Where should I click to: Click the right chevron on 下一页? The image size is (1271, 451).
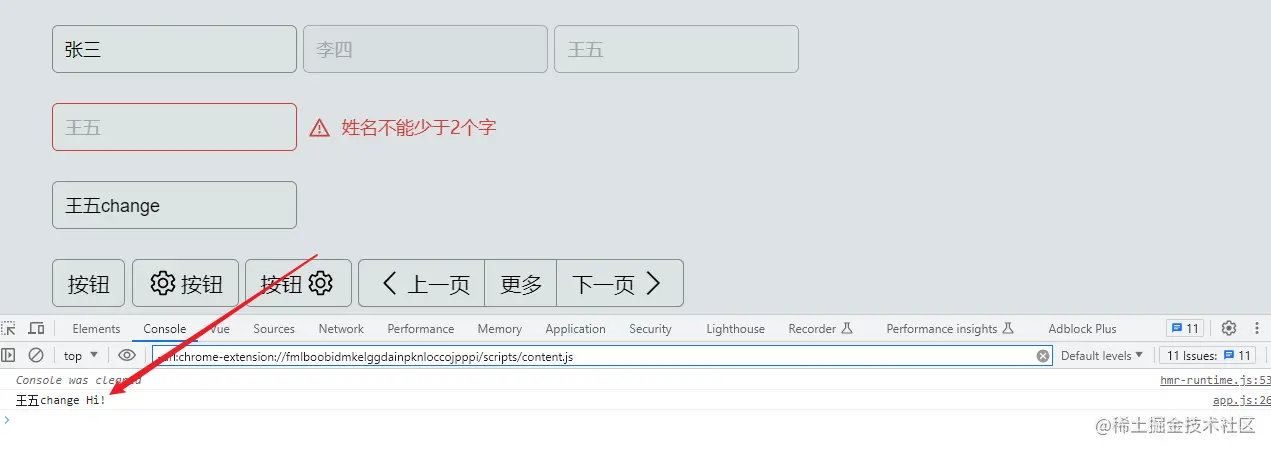click(654, 284)
